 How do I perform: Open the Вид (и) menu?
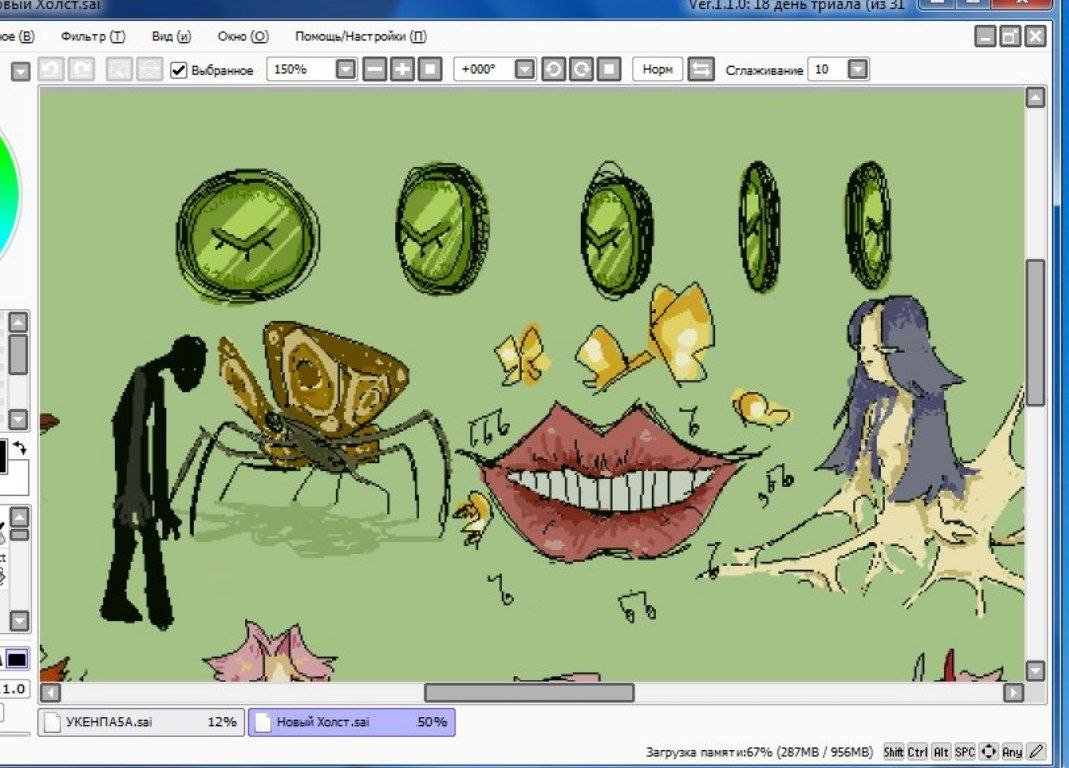[x=171, y=36]
